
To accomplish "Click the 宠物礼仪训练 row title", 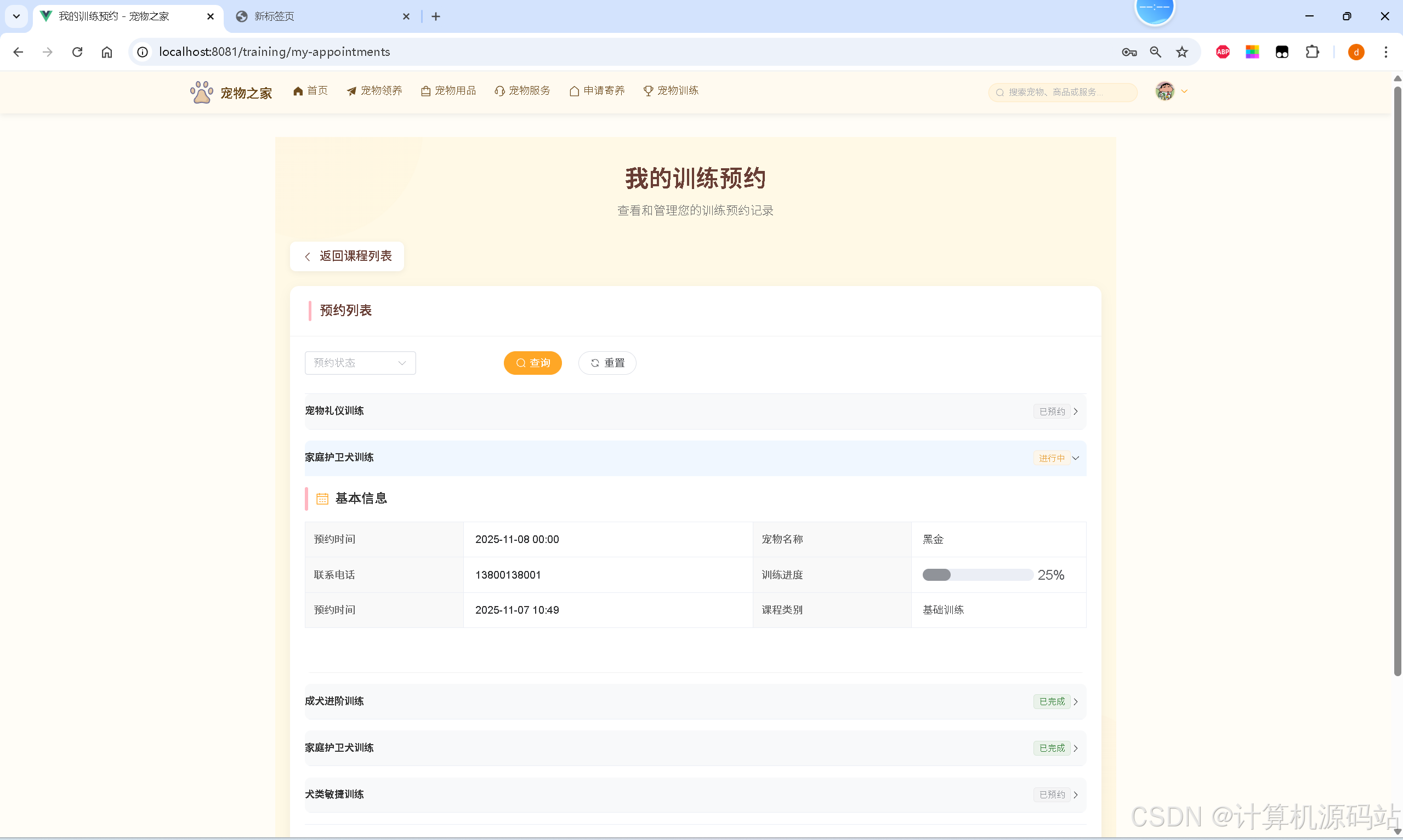I will pos(334,411).
